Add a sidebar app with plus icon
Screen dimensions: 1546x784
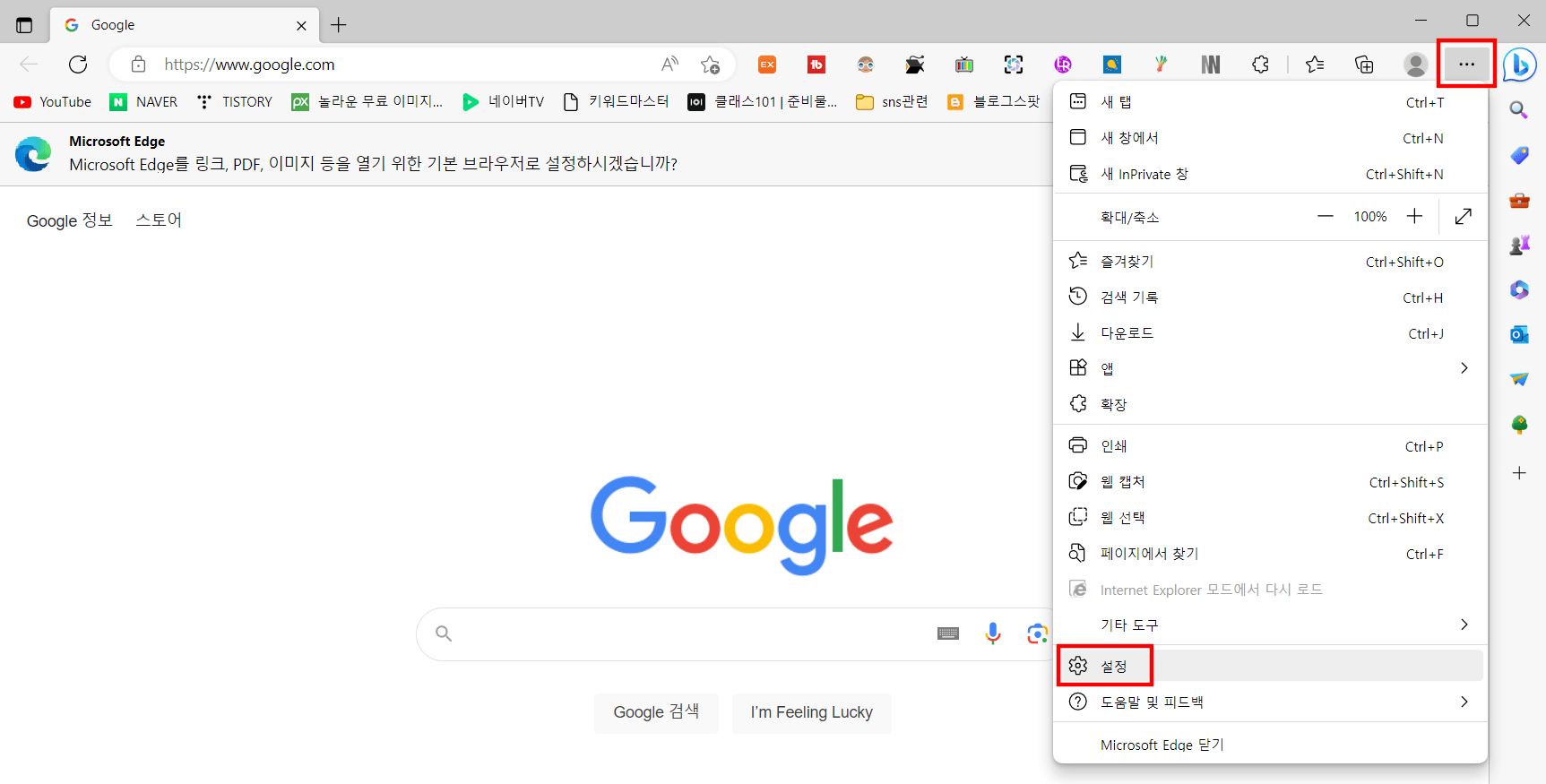tap(1519, 473)
